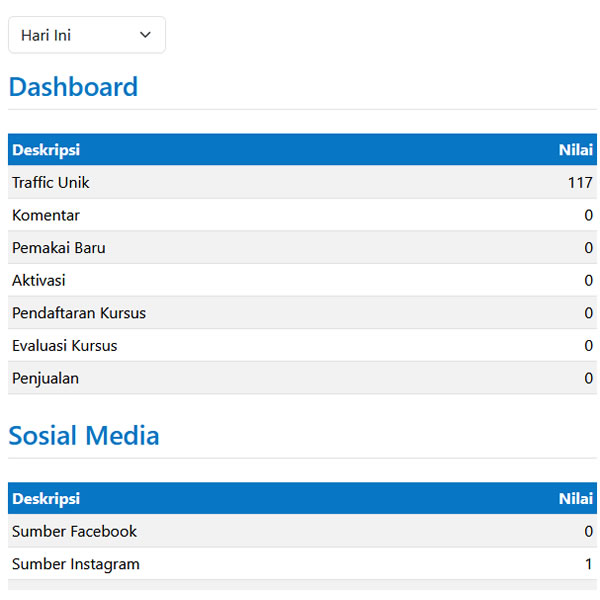
Task: Select Nilai header in Dashboard table
Action: click(576, 150)
